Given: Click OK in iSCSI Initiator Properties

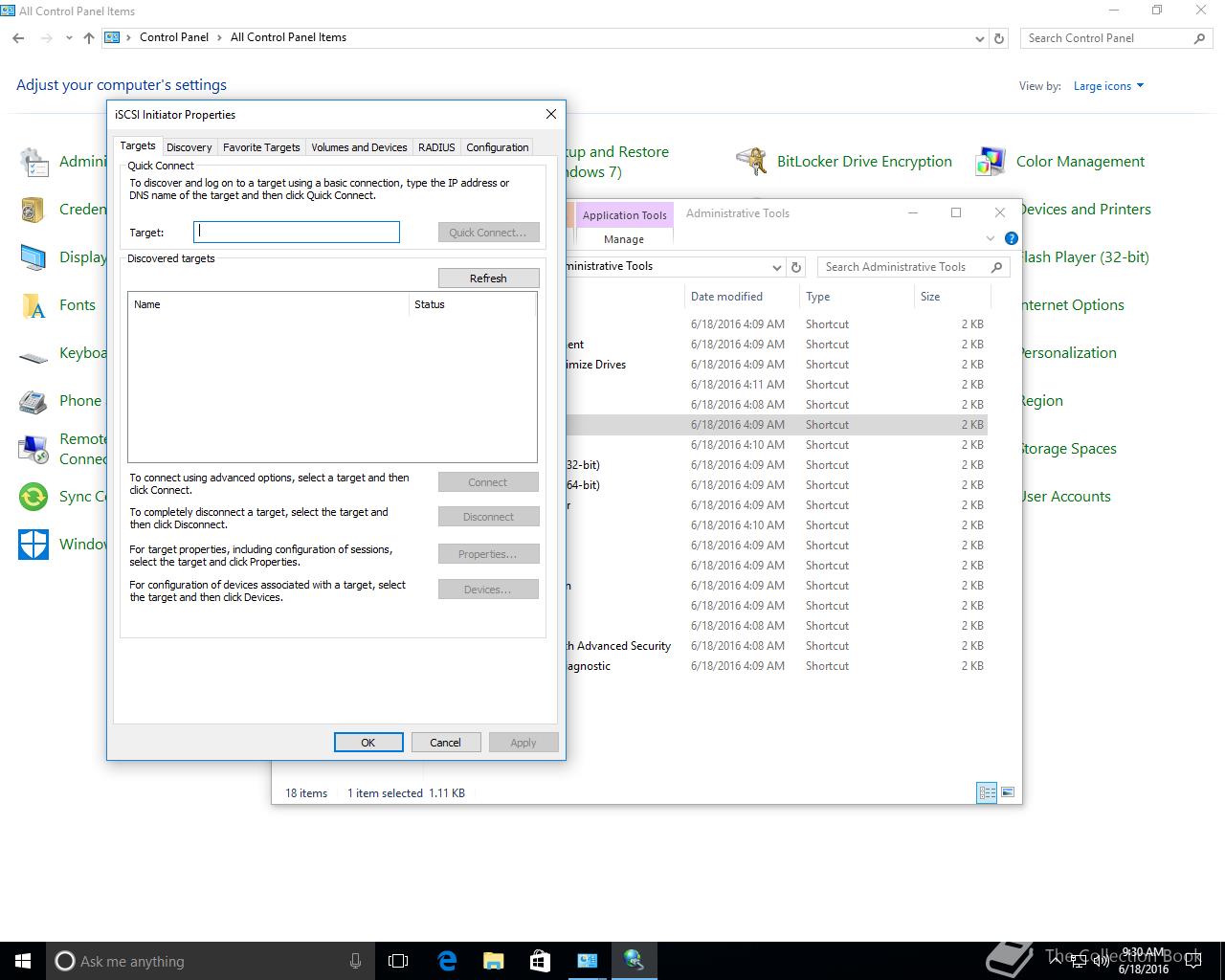Looking at the screenshot, I should tap(368, 743).
